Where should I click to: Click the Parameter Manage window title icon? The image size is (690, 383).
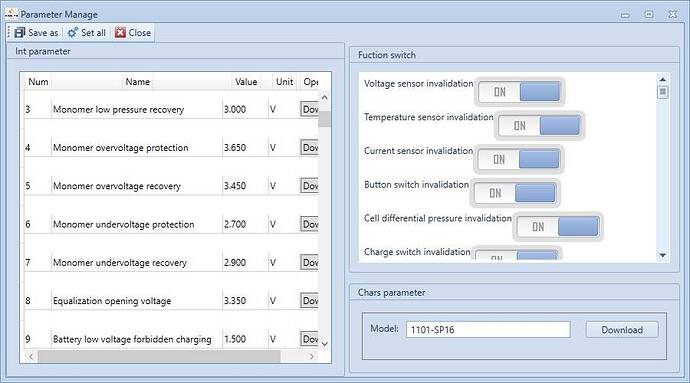coord(11,14)
